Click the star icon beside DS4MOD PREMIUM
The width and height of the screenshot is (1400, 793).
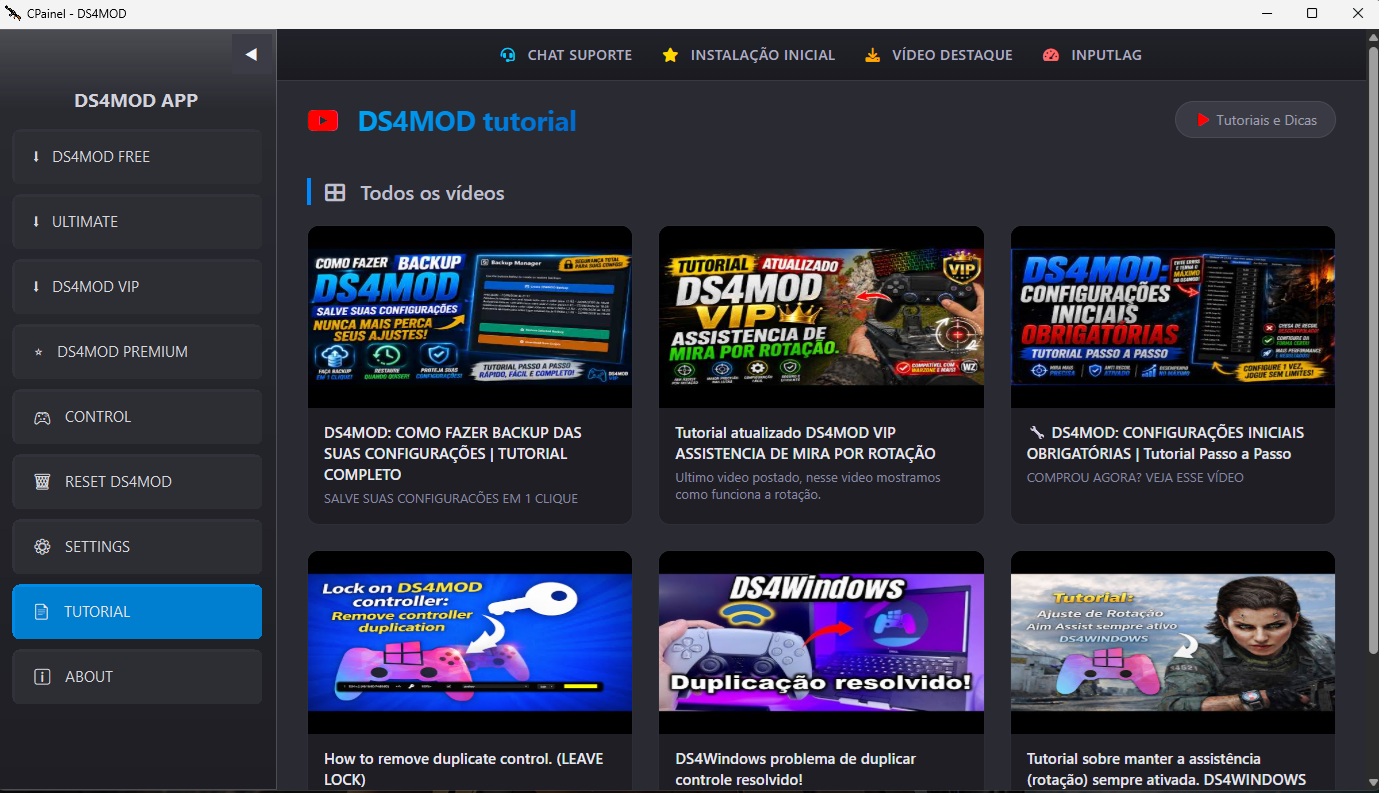coord(39,352)
